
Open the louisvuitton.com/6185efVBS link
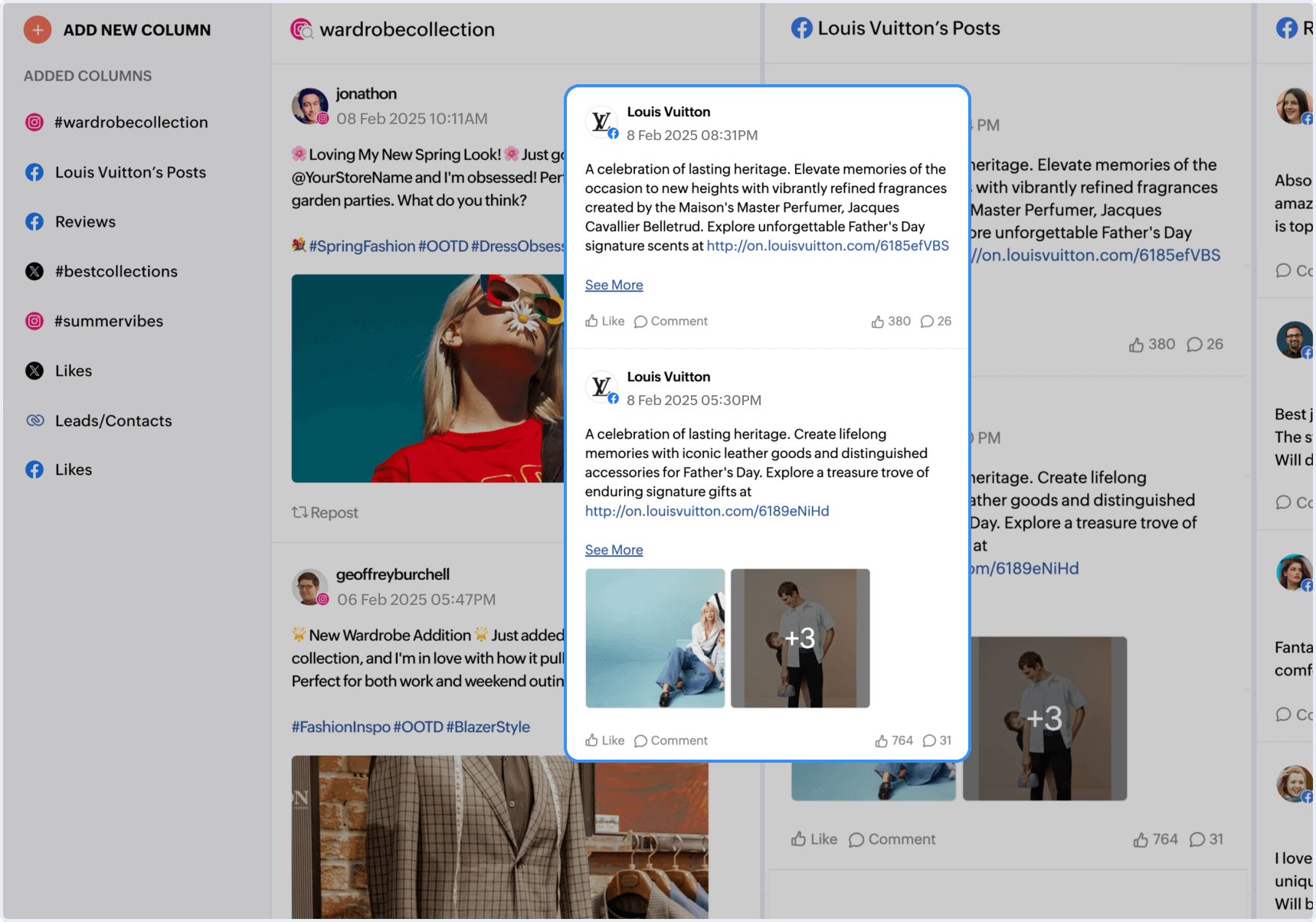tap(827, 246)
